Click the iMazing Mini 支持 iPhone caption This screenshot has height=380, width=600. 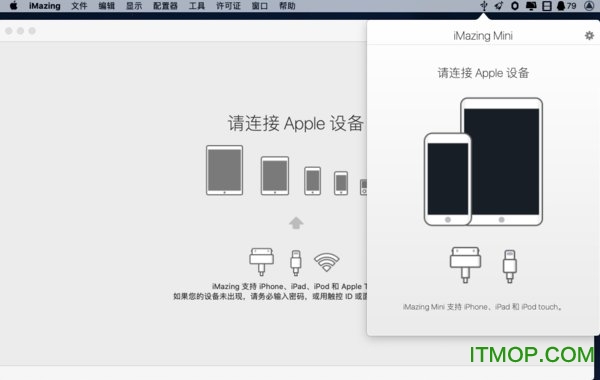[482, 307]
